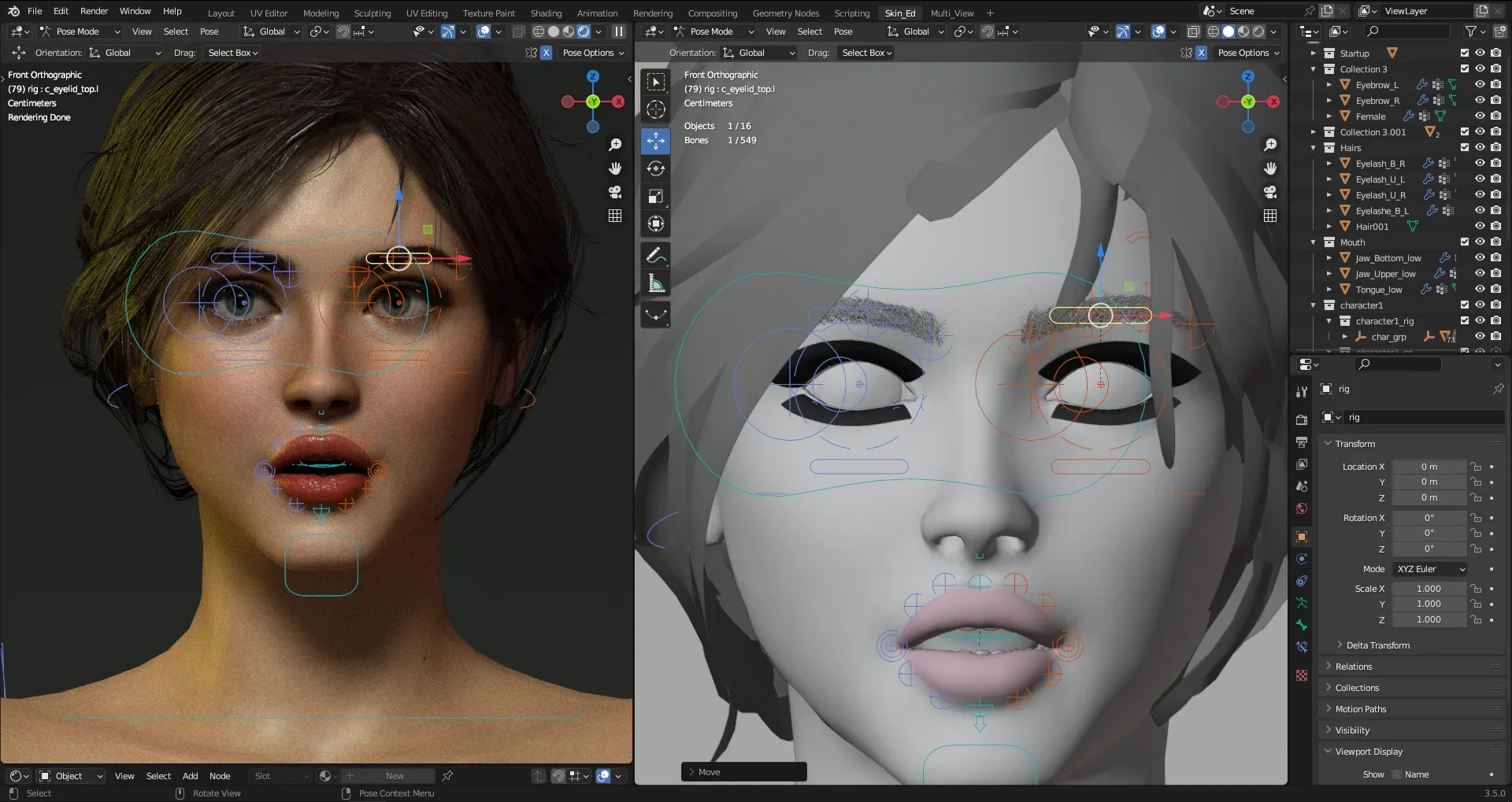
Task: Uncheck the Mouth collection checkbox
Action: 1464,242
